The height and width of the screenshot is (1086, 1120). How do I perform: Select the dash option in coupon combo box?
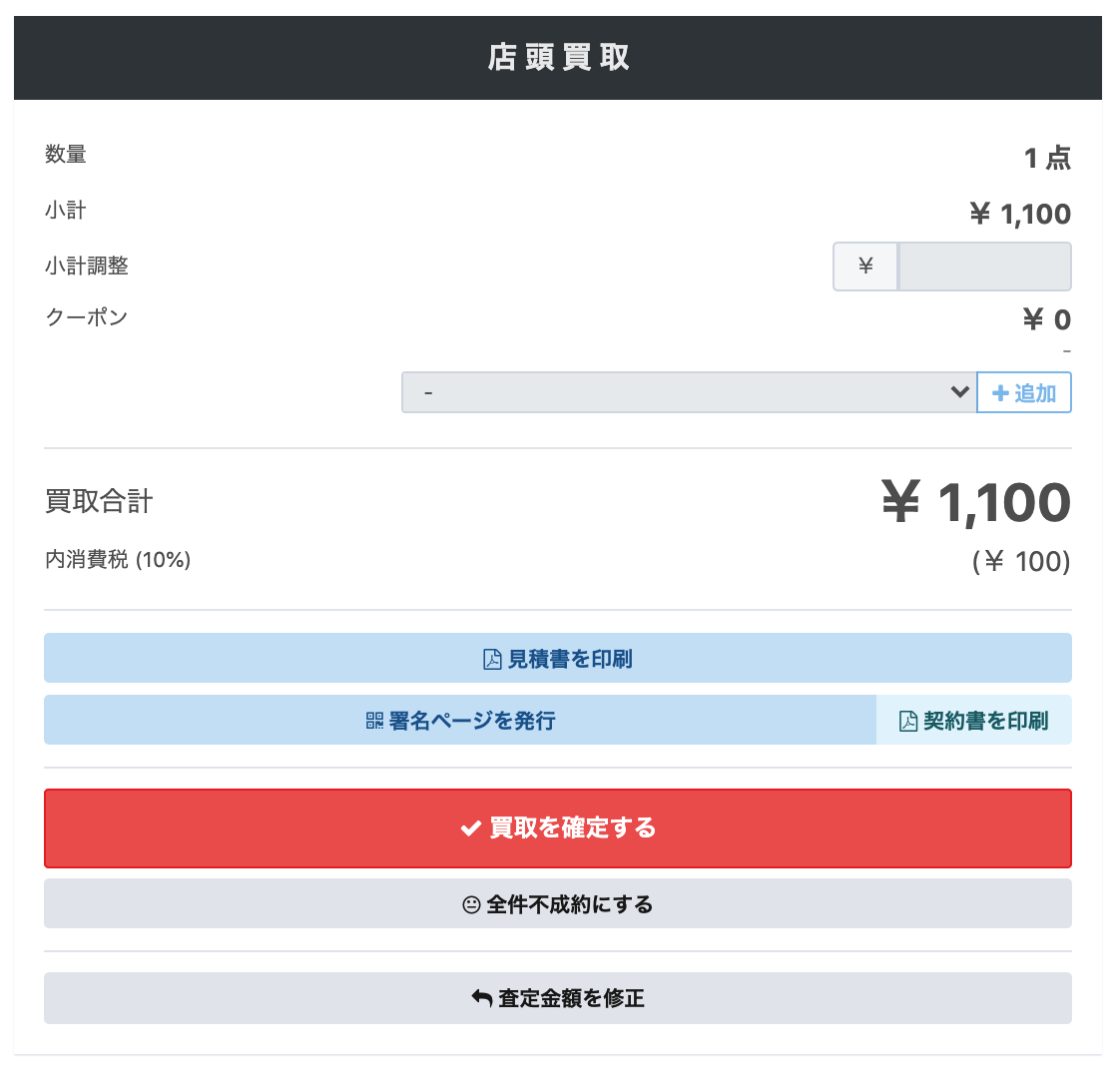(x=428, y=393)
